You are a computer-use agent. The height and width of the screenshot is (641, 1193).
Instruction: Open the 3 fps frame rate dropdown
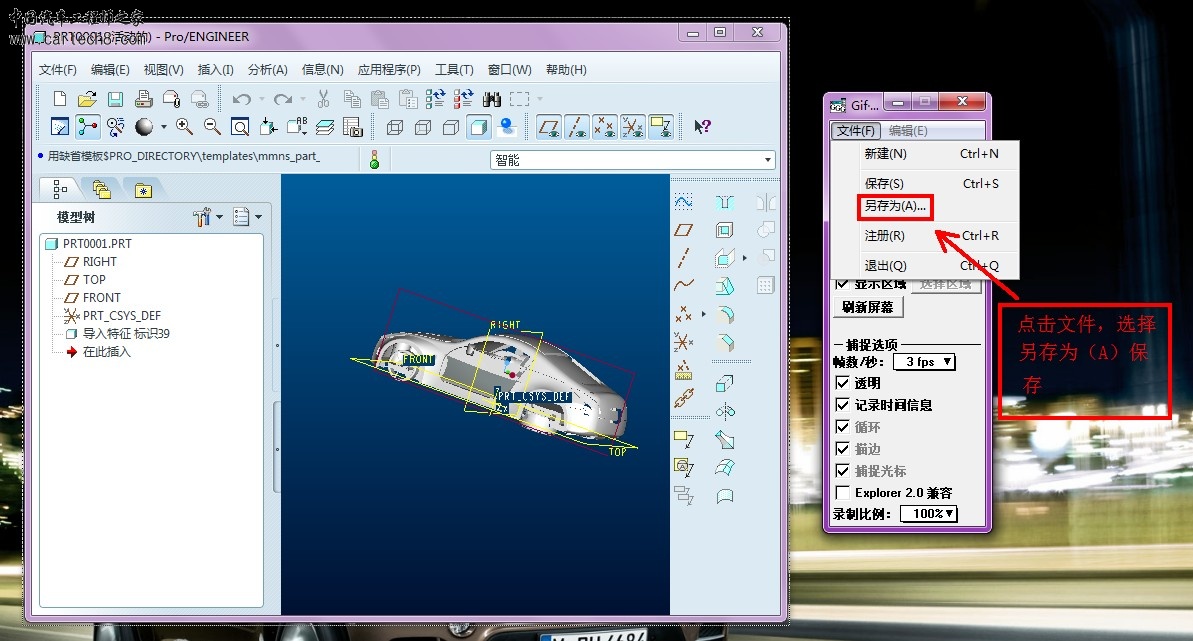click(x=924, y=362)
